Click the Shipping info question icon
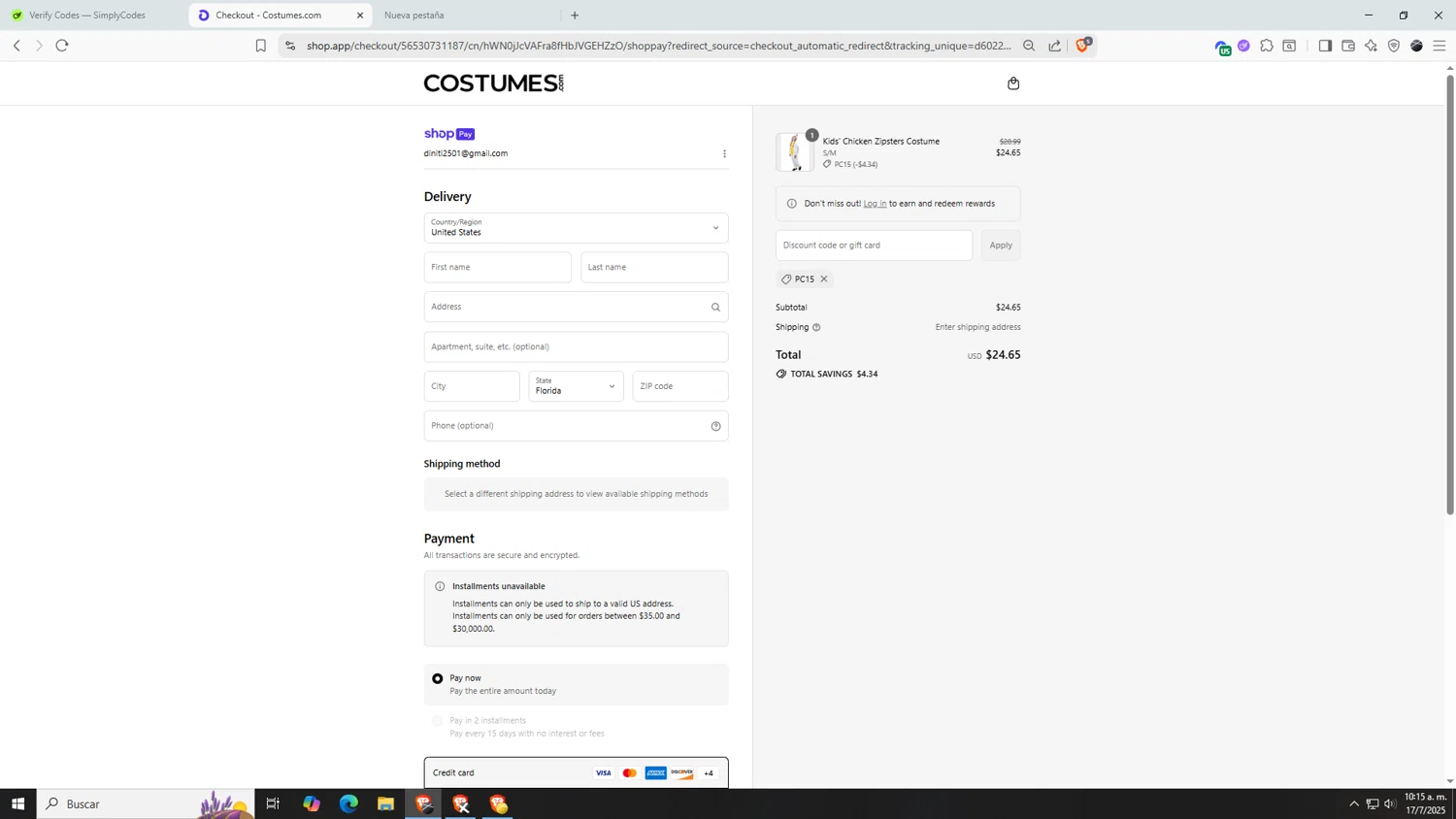 [816, 327]
